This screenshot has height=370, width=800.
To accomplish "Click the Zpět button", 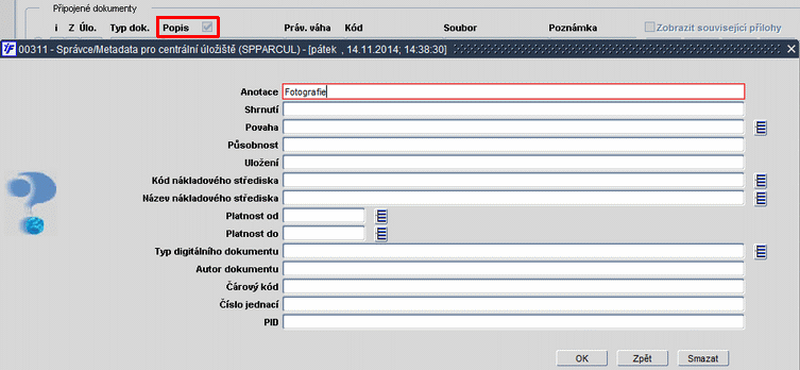I will pyautogui.click(x=642, y=358).
